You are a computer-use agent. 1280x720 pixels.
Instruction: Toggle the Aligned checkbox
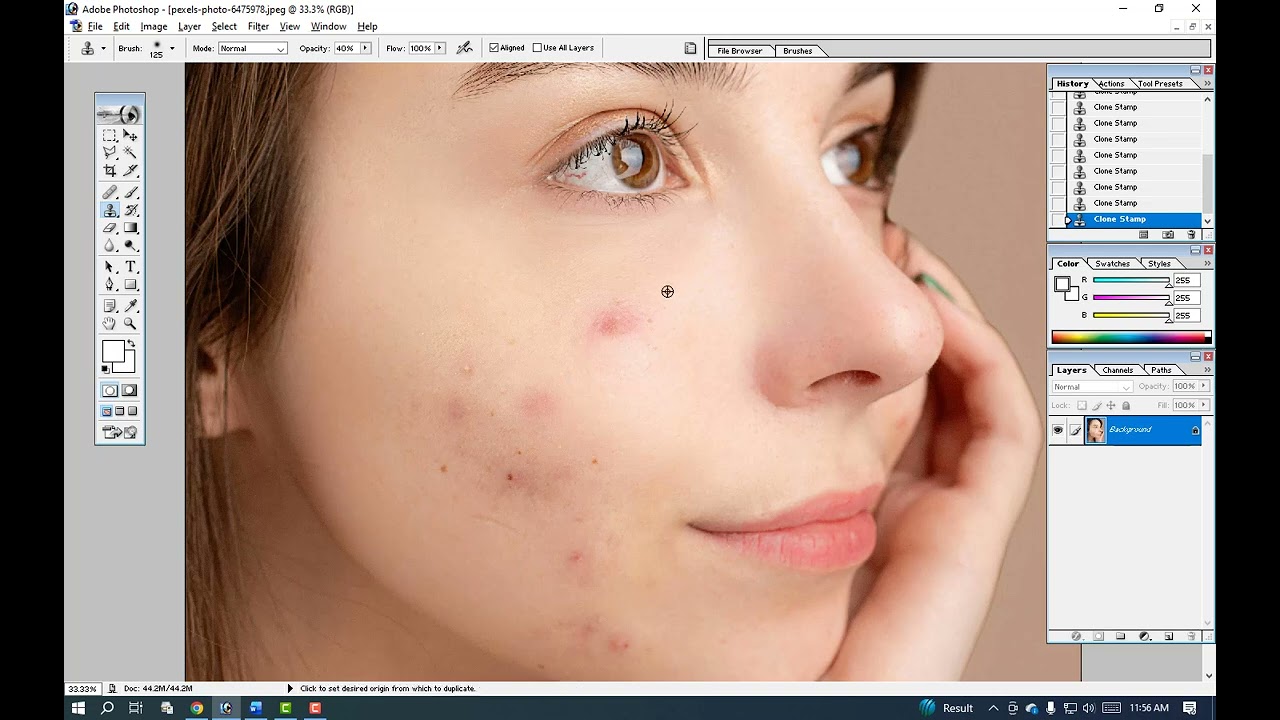(494, 48)
